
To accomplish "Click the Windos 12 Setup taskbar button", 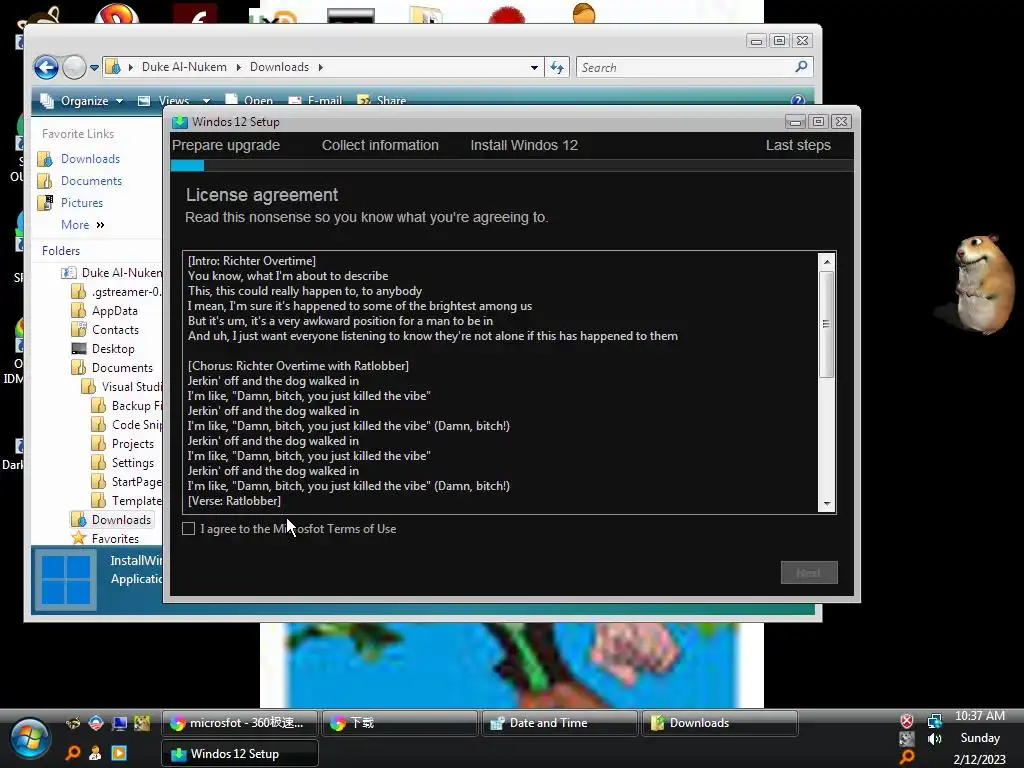I will (239, 754).
